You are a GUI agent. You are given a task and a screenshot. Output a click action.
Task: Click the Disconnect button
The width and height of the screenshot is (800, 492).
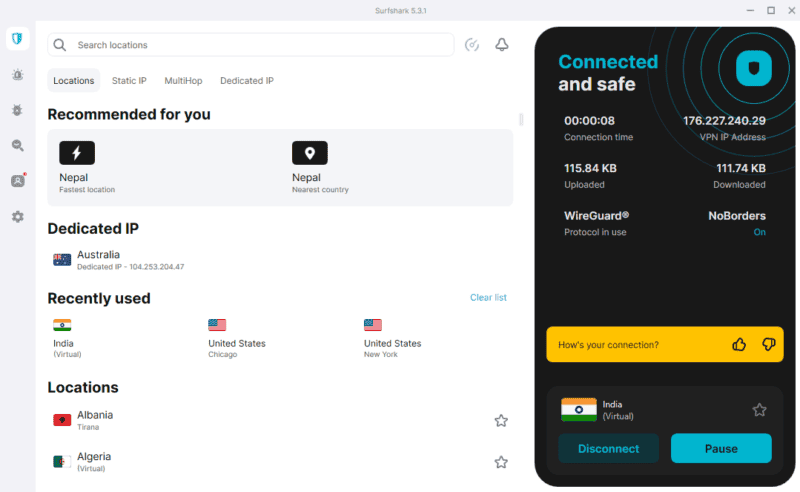coord(608,449)
